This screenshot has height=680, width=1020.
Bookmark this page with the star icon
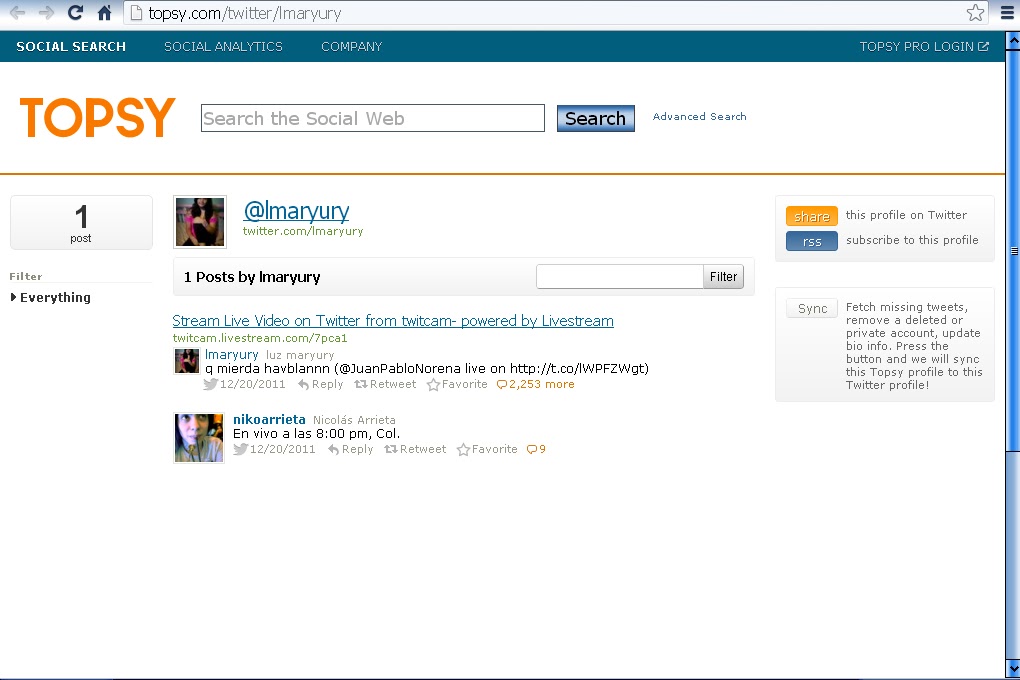(x=975, y=13)
